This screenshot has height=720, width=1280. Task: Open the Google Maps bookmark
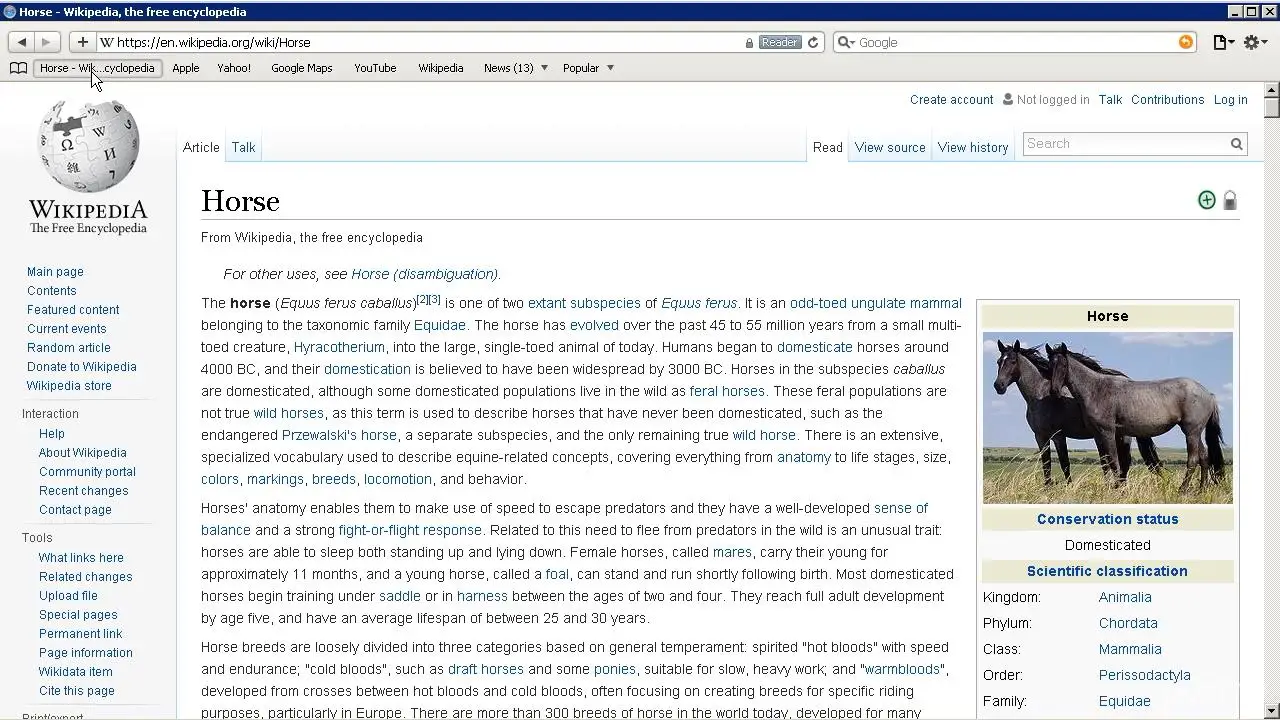coord(302,68)
